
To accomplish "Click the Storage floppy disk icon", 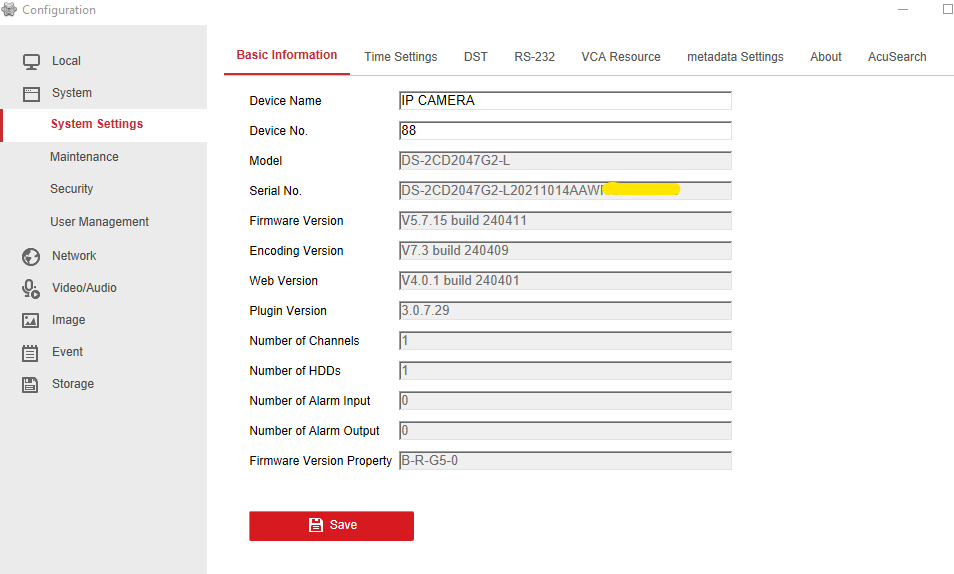I will pos(31,384).
